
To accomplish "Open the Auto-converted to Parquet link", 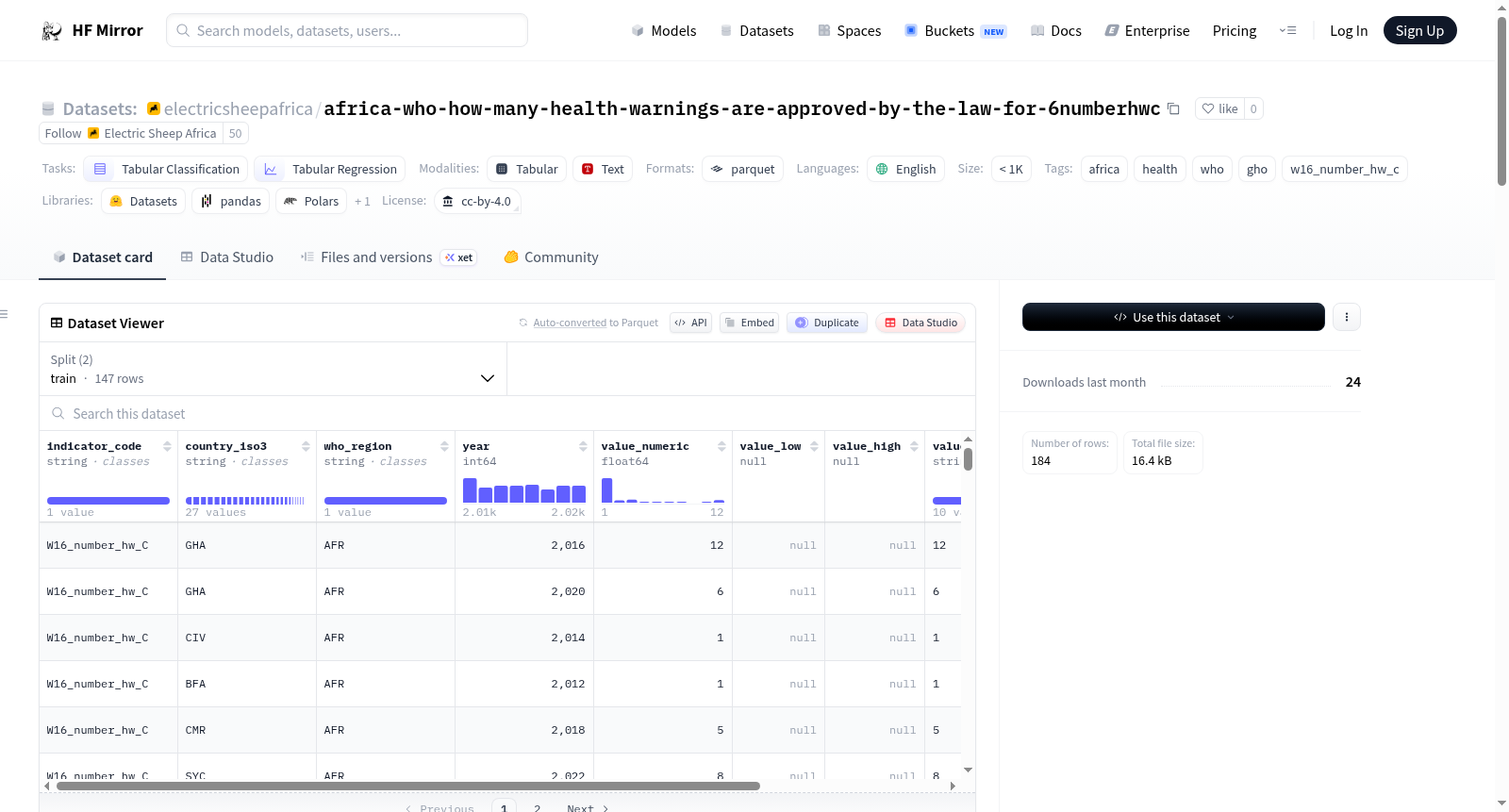I will click(x=595, y=323).
